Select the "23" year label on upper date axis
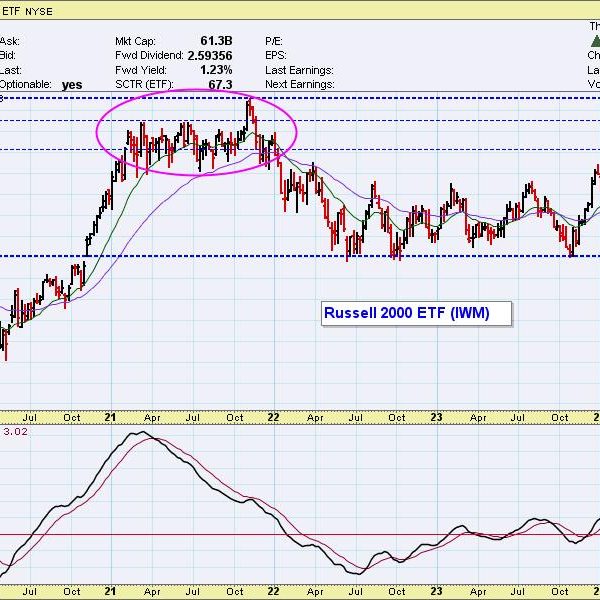 click(436, 417)
